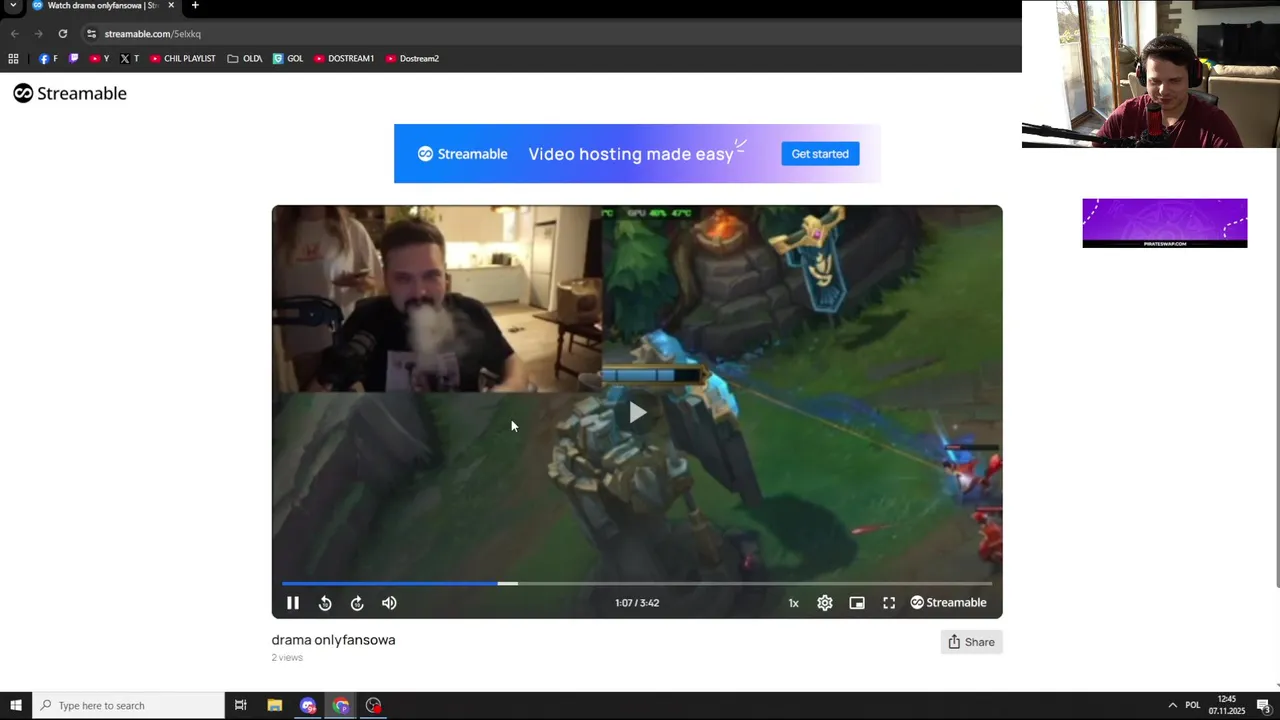This screenshot has width=1280, height=720.
Task: Go back in browser history
Action: coord(15,34)
